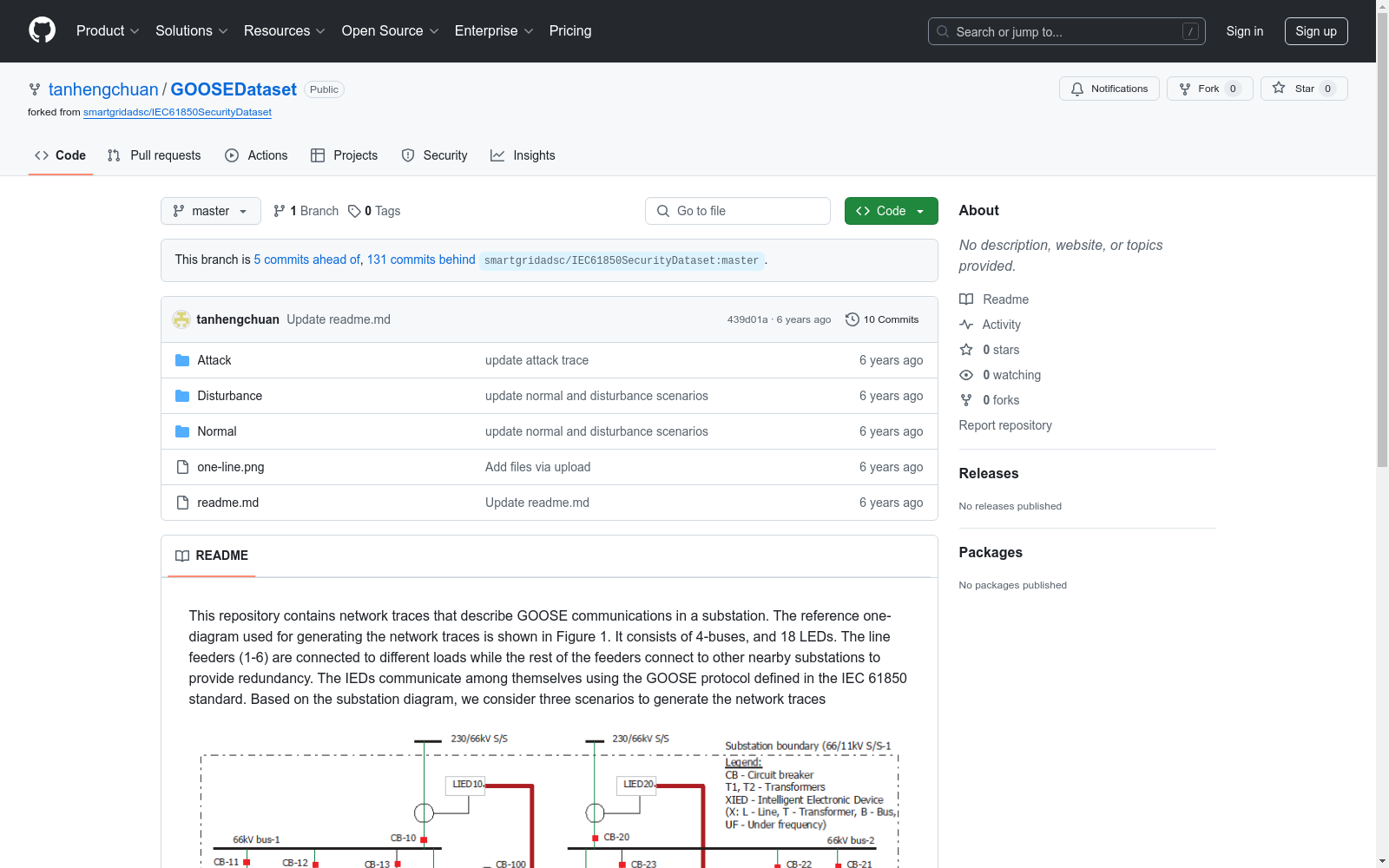The width and height of the screenshot is (1389, 868).
Task: Click the Sign in link
Action: coord(1245,31)
